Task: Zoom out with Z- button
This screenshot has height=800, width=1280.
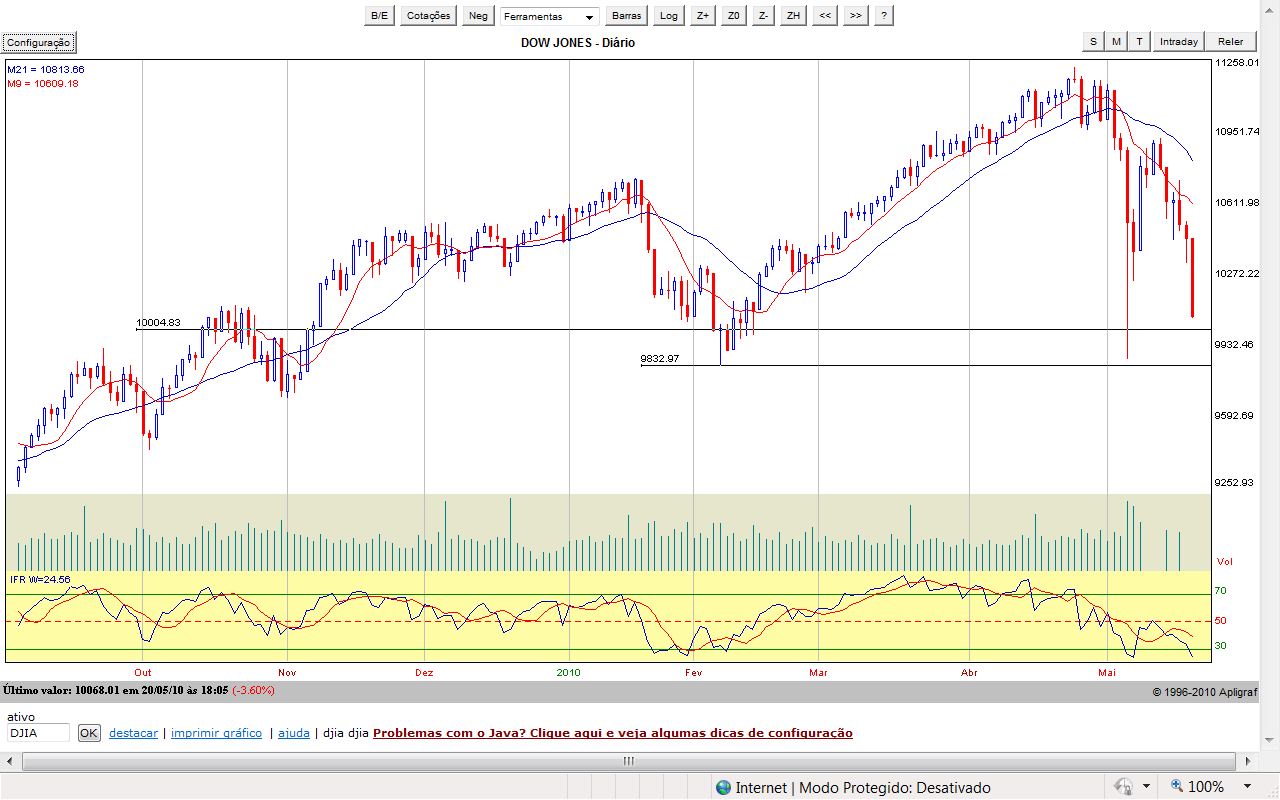Action: (x=763, y=15)
